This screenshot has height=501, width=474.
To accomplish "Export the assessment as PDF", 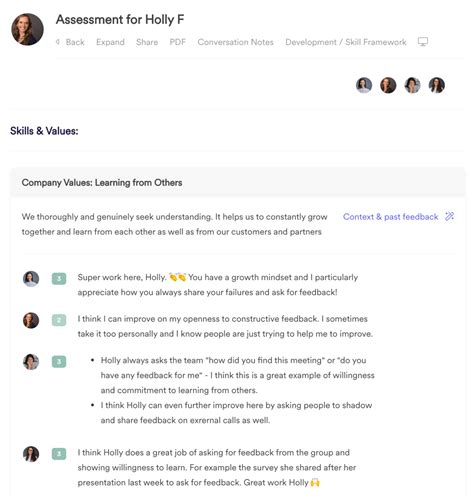I will tap(178, 42).
